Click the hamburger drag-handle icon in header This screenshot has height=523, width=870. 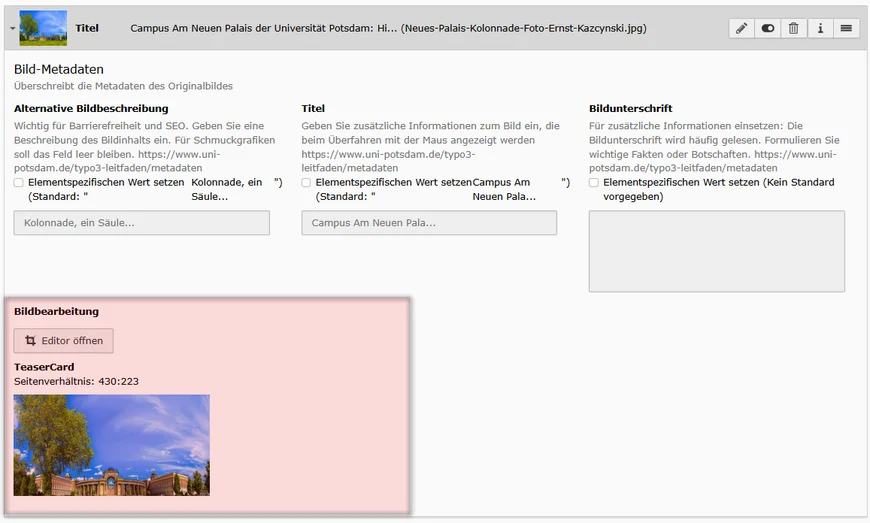pos(846,28)
